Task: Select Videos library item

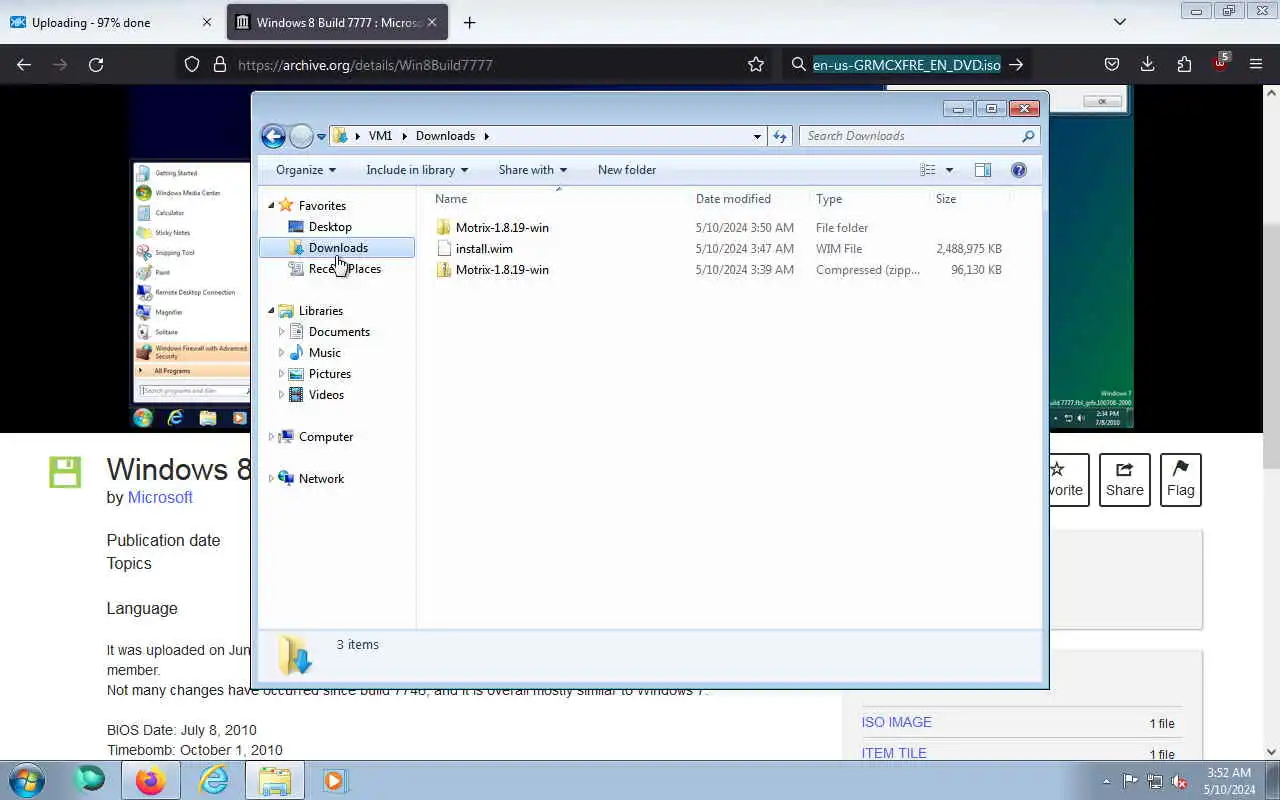Action: tap(326, 395)
